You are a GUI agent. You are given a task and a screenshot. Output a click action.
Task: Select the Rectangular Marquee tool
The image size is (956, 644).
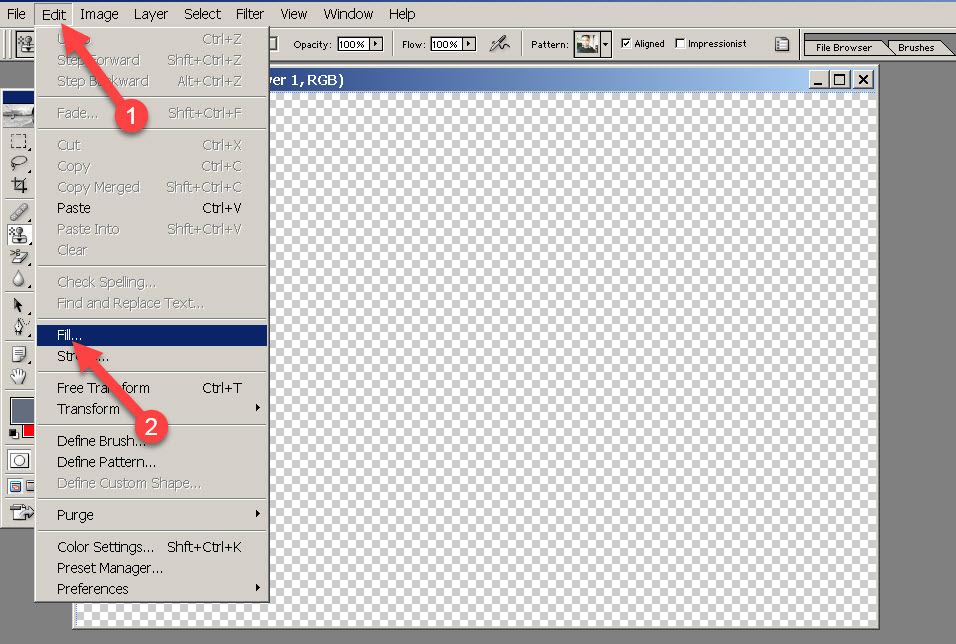click(18, 144)
